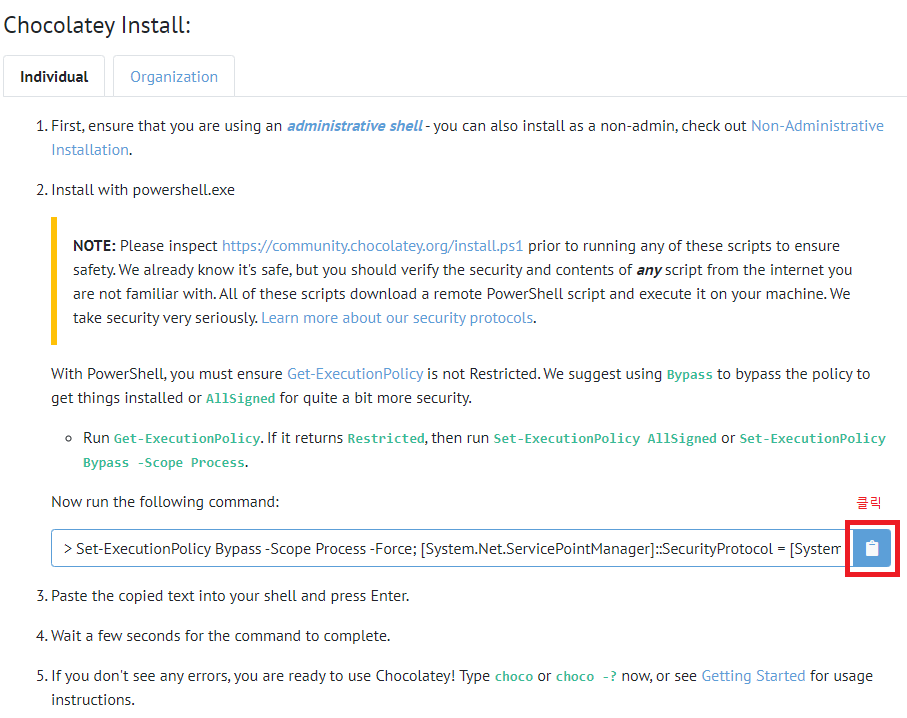Select 'Now run the following command:' text
Screen dimensions: 907x718
point(165,502)
